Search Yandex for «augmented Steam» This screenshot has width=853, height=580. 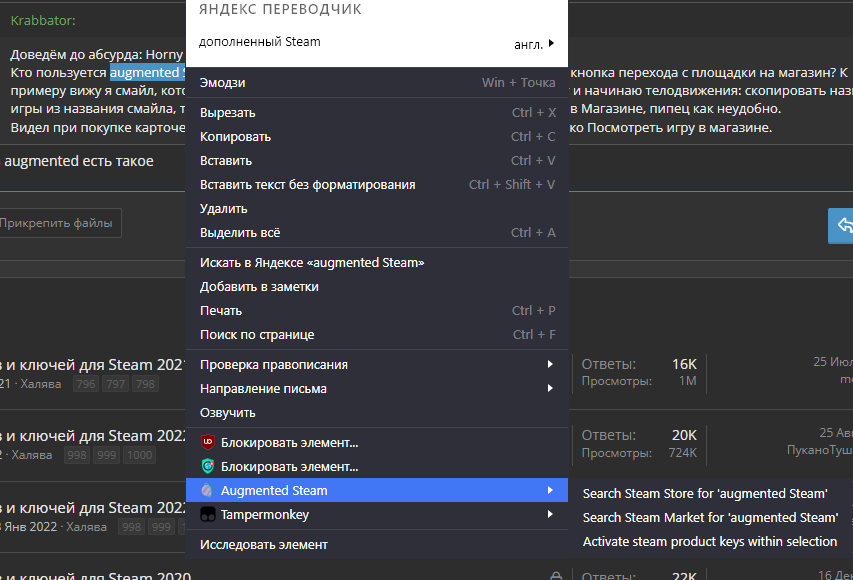(x=377, y=262)
